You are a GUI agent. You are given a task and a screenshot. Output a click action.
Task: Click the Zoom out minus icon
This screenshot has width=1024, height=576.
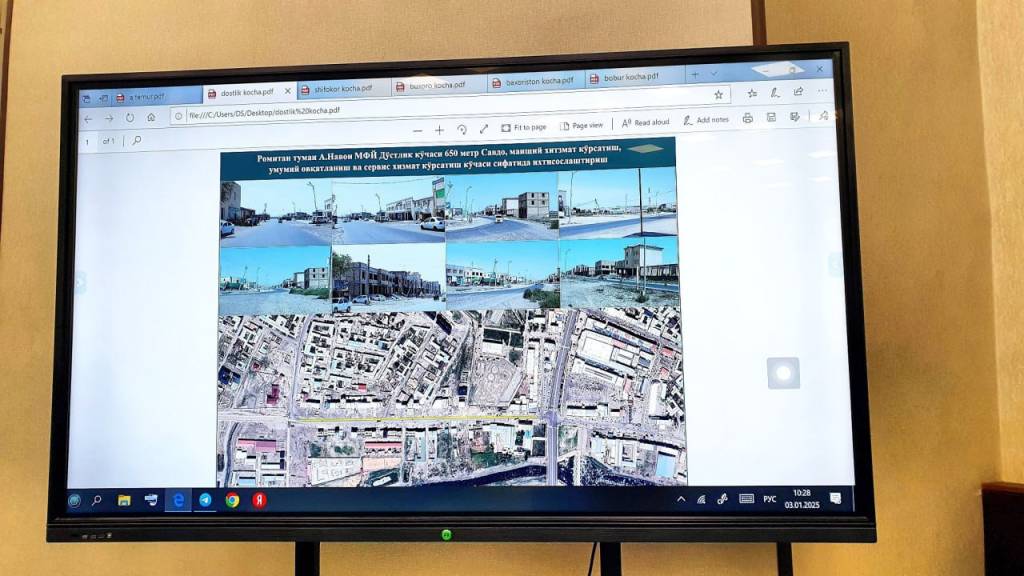(x=417, y=131)
